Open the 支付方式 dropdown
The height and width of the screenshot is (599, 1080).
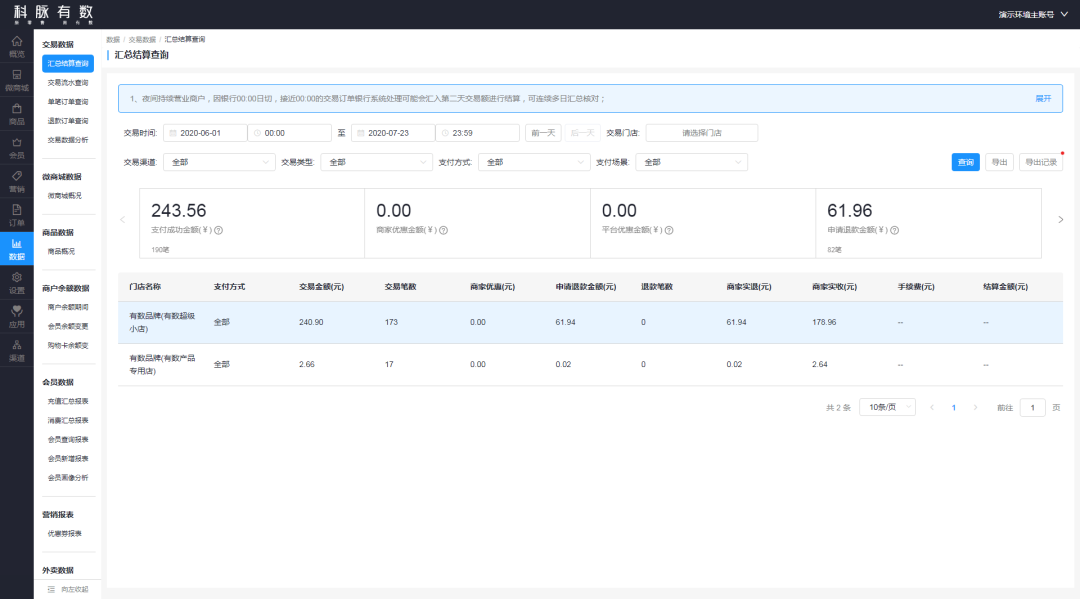pyautogui.click(x=534, y=162)
